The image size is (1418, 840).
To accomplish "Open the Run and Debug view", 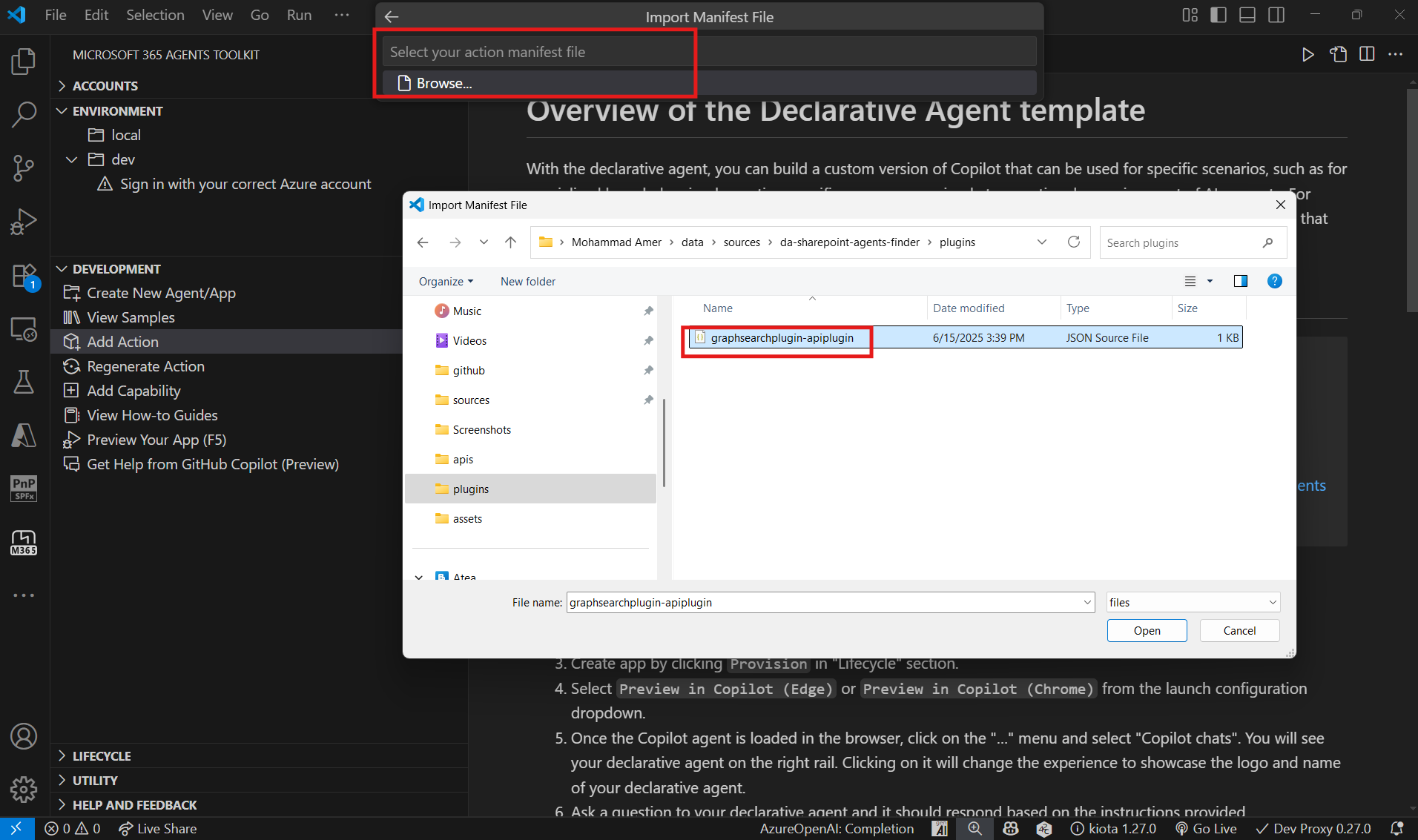I will 24,222.
